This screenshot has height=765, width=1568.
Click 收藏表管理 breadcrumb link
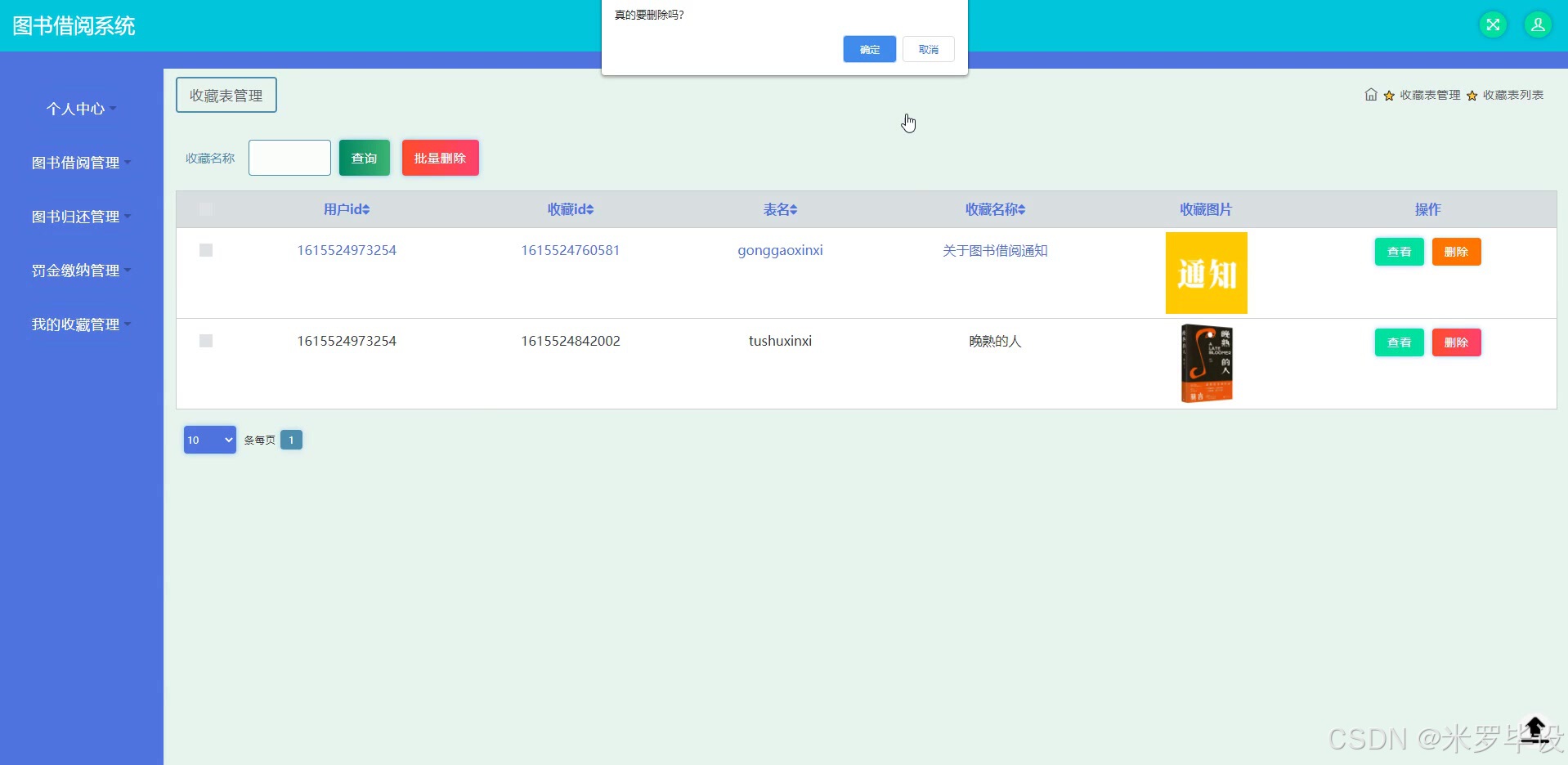click(x=1430, y=95)
